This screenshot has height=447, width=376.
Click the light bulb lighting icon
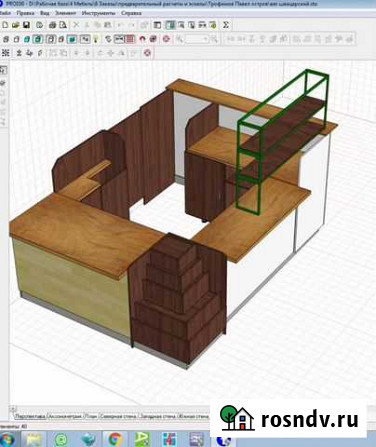[96, 39]
